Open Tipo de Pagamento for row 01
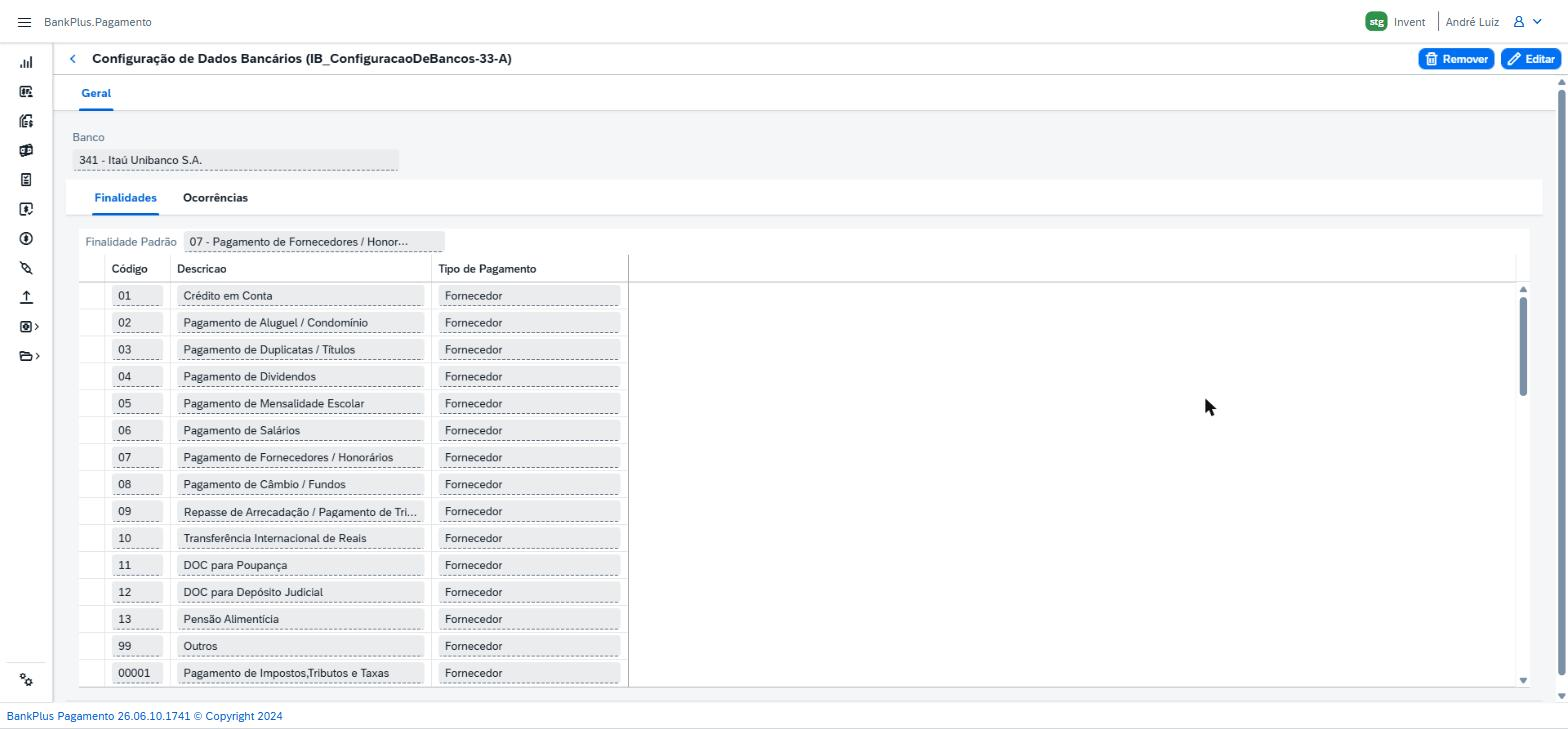 [x=529, y=296]
